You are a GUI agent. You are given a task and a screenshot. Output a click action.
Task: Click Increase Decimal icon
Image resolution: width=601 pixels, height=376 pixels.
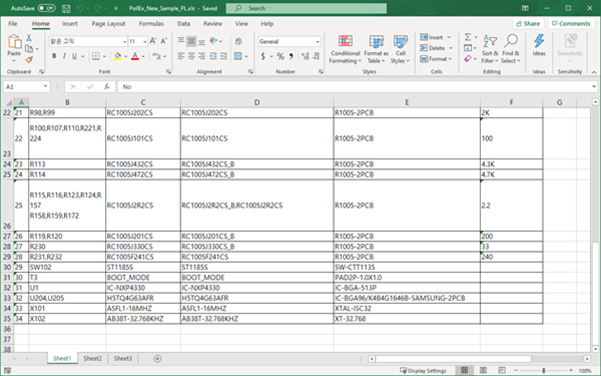coord(305,56)
